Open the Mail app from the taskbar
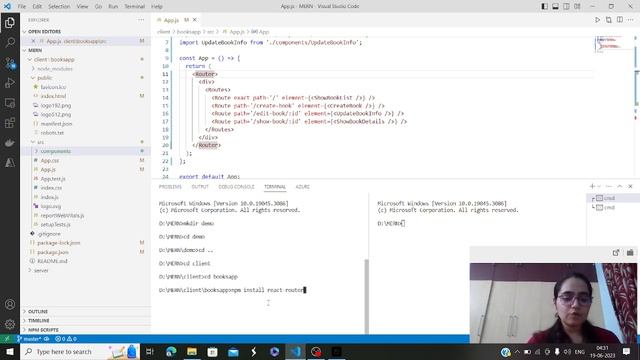 pyautogui.click(x=233, y=351)
